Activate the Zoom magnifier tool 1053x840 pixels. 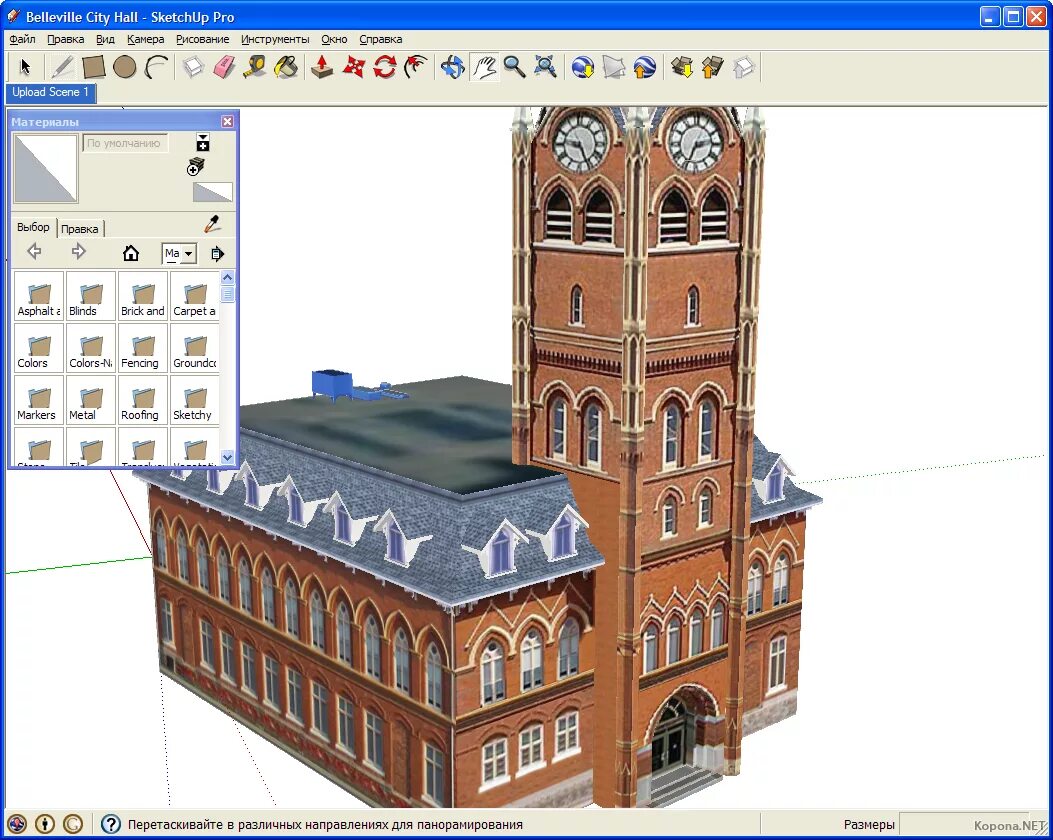coord(514,67)
